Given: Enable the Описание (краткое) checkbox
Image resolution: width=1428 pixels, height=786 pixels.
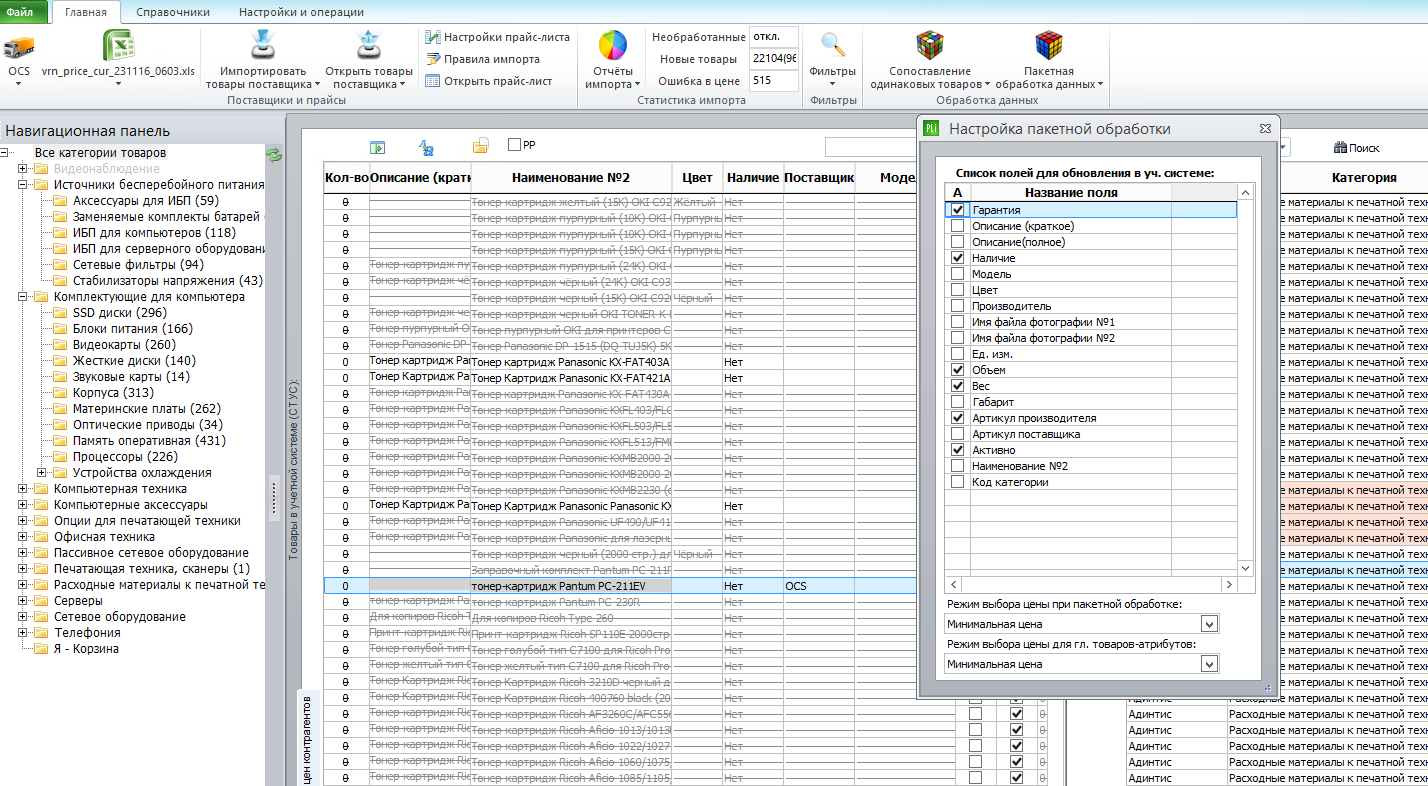Looking at the screenshot, I should 957,226.
